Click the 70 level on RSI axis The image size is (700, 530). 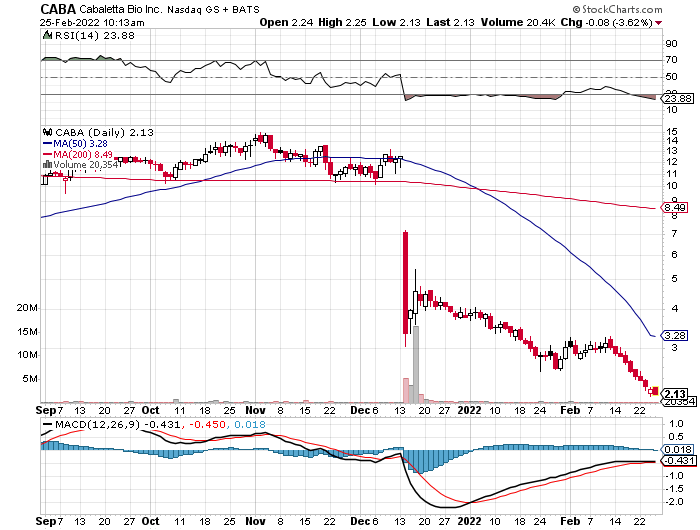coord(671,60)
